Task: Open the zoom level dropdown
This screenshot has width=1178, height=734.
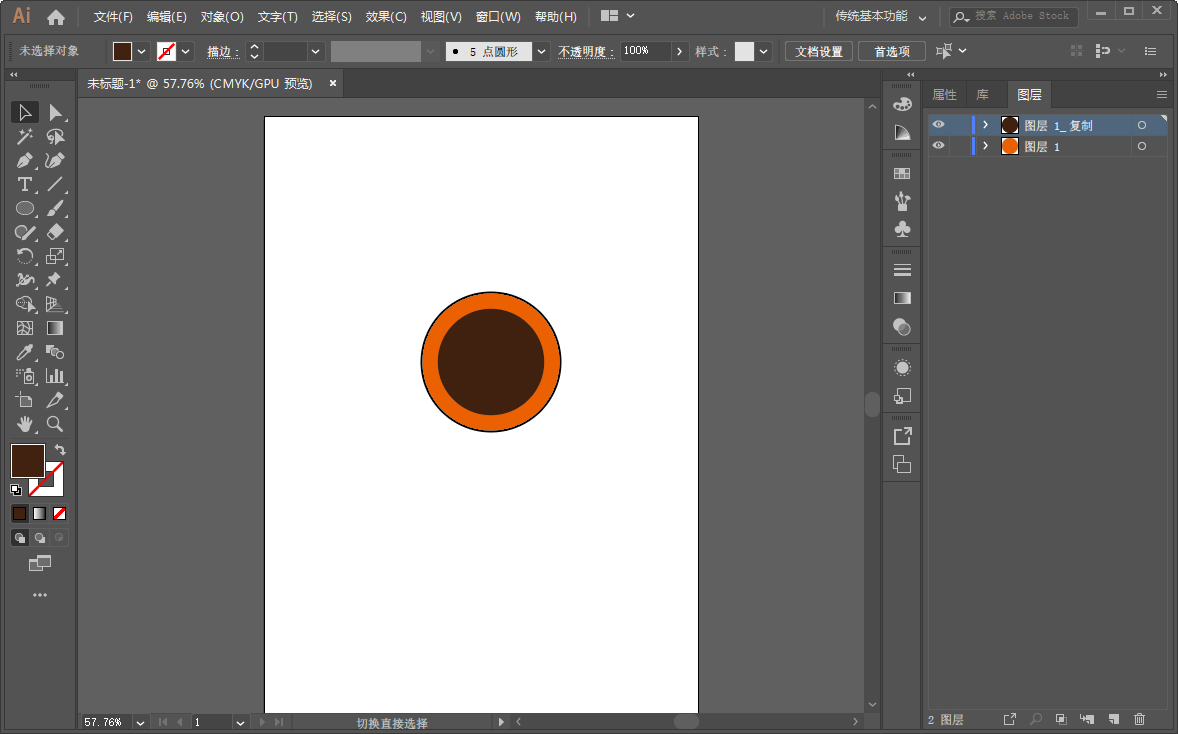Action: click(x=140, y=722)
